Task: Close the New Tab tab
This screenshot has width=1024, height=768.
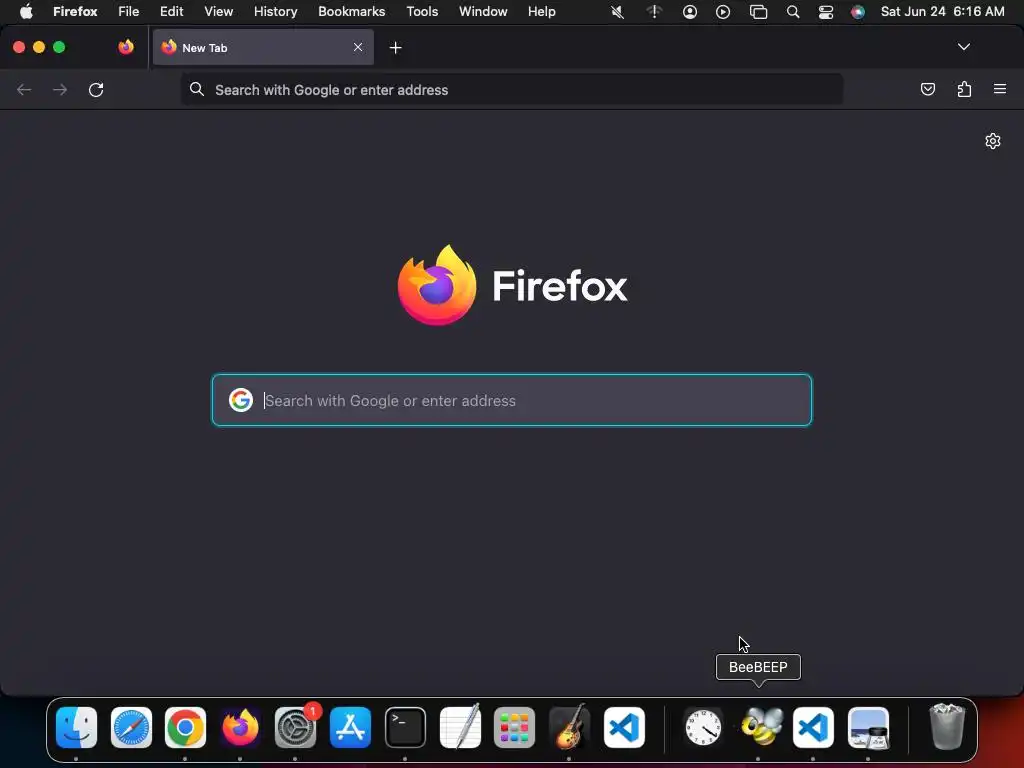Action: [x=358, y=47]
